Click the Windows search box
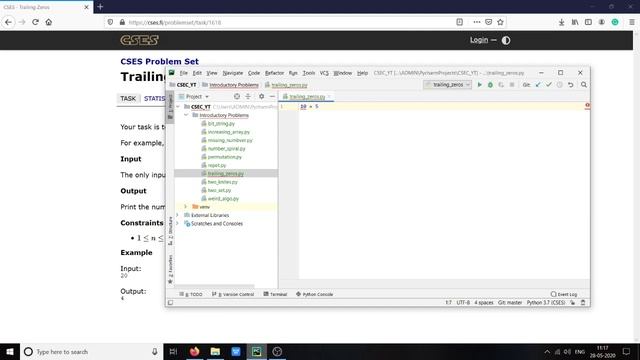This screenshot has height=360, width=640. [x=91, y=351]
